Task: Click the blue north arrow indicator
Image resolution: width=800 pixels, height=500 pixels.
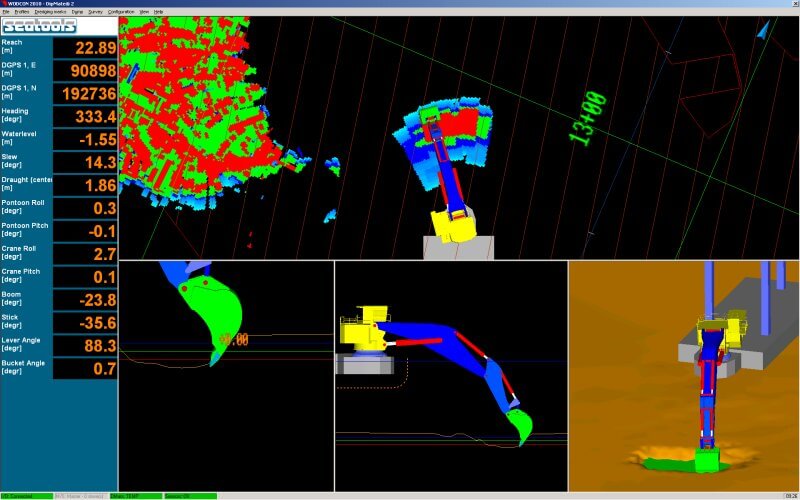Action: click(x=764, y=29)
